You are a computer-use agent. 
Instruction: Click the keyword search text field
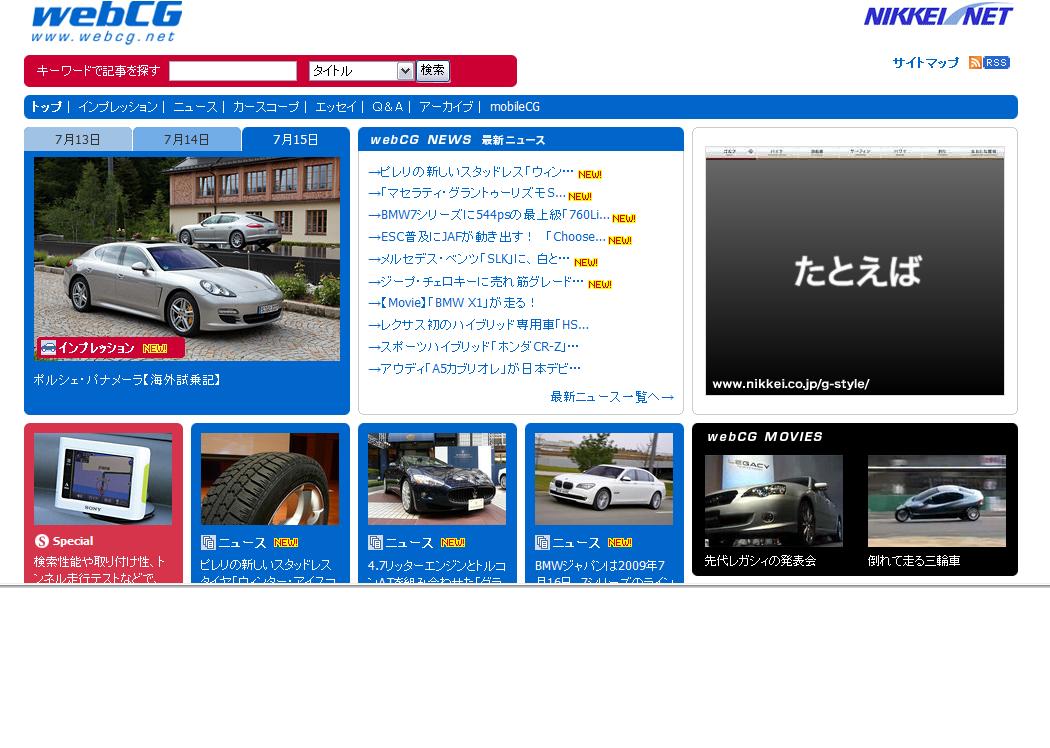point(233,71)
